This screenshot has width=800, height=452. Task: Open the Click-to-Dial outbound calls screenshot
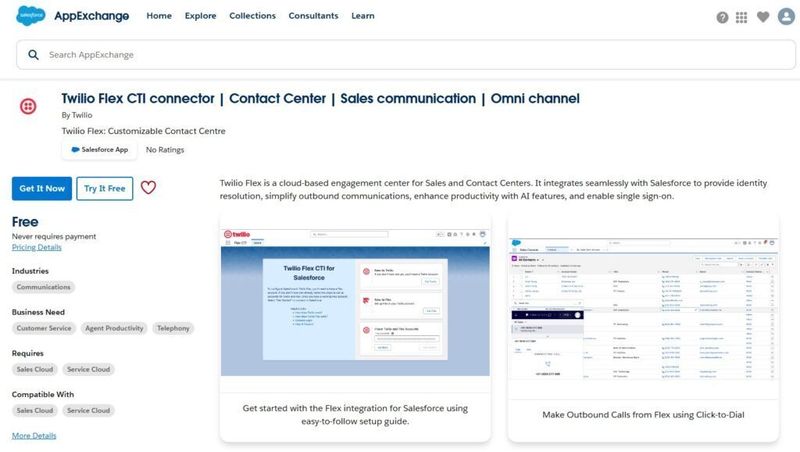click(643, 309)
